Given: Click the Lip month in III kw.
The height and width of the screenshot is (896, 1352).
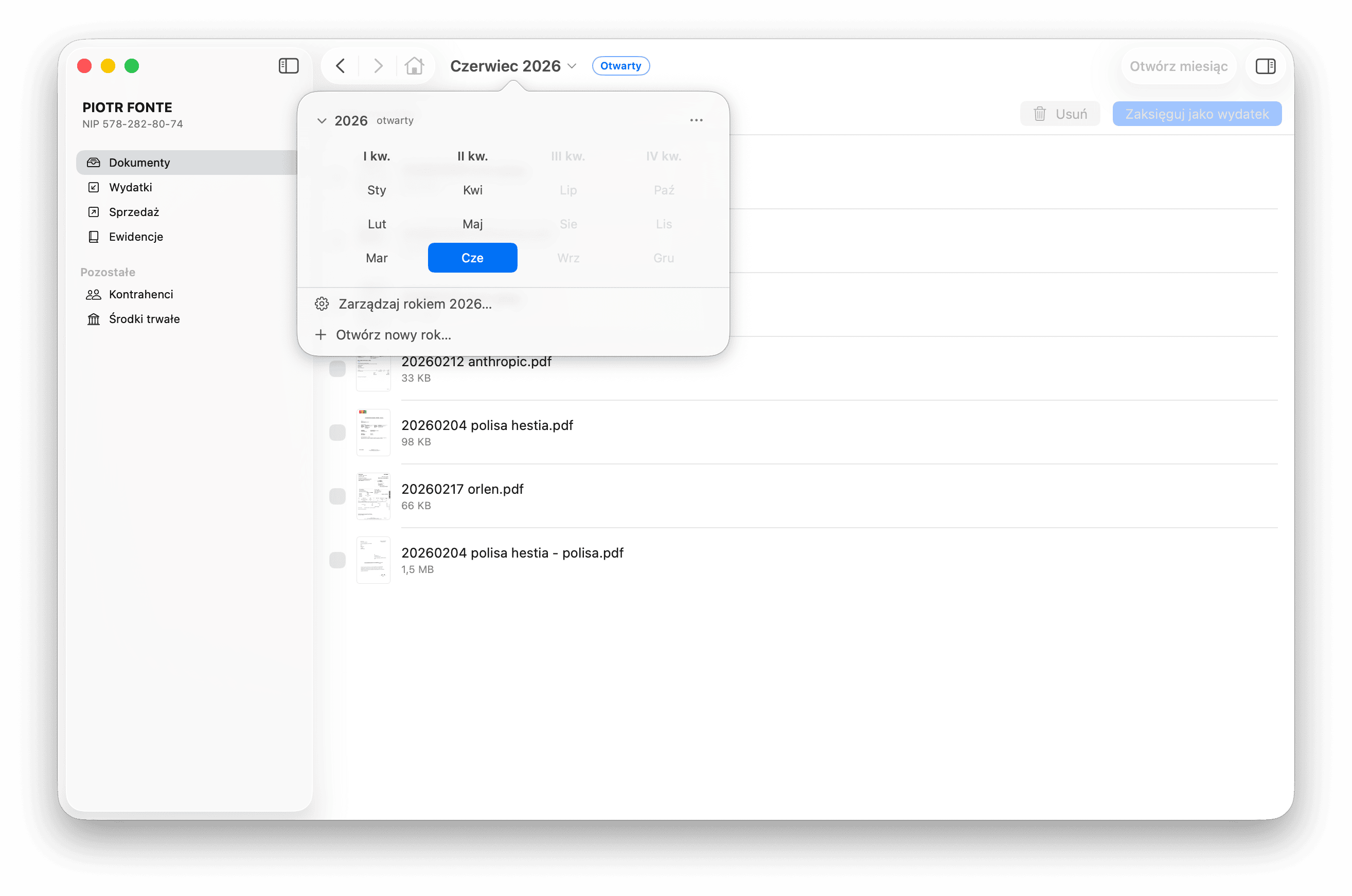Looking at the screenshot, I should (568, 190).
